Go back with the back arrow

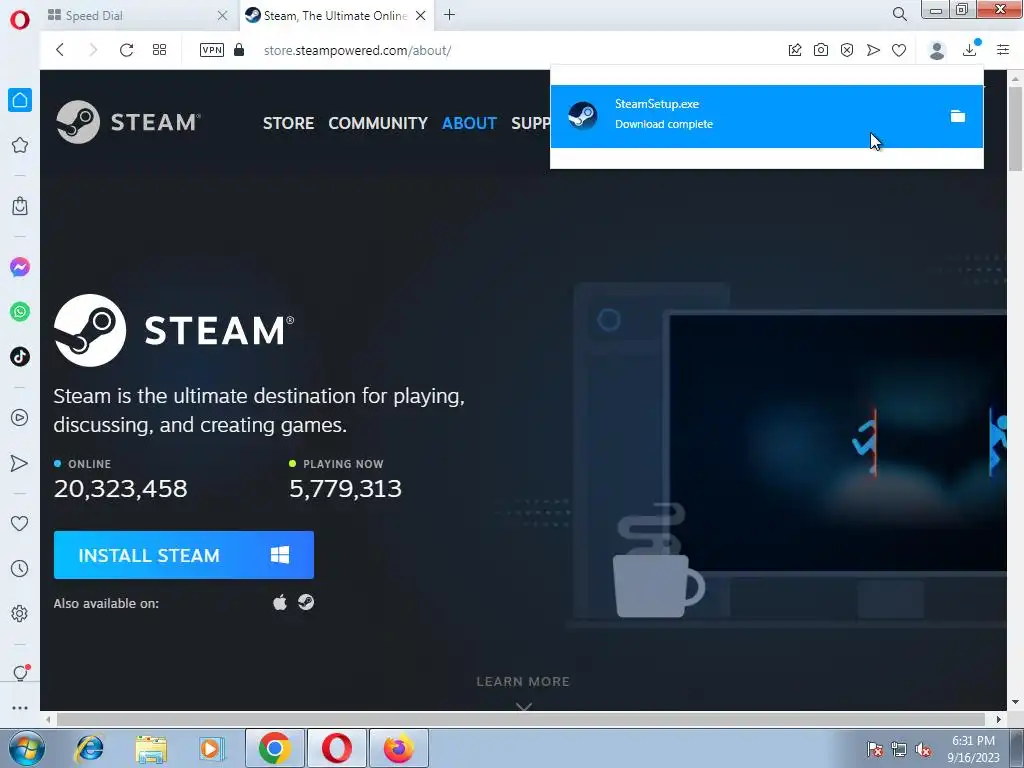(x=59, y=50)
